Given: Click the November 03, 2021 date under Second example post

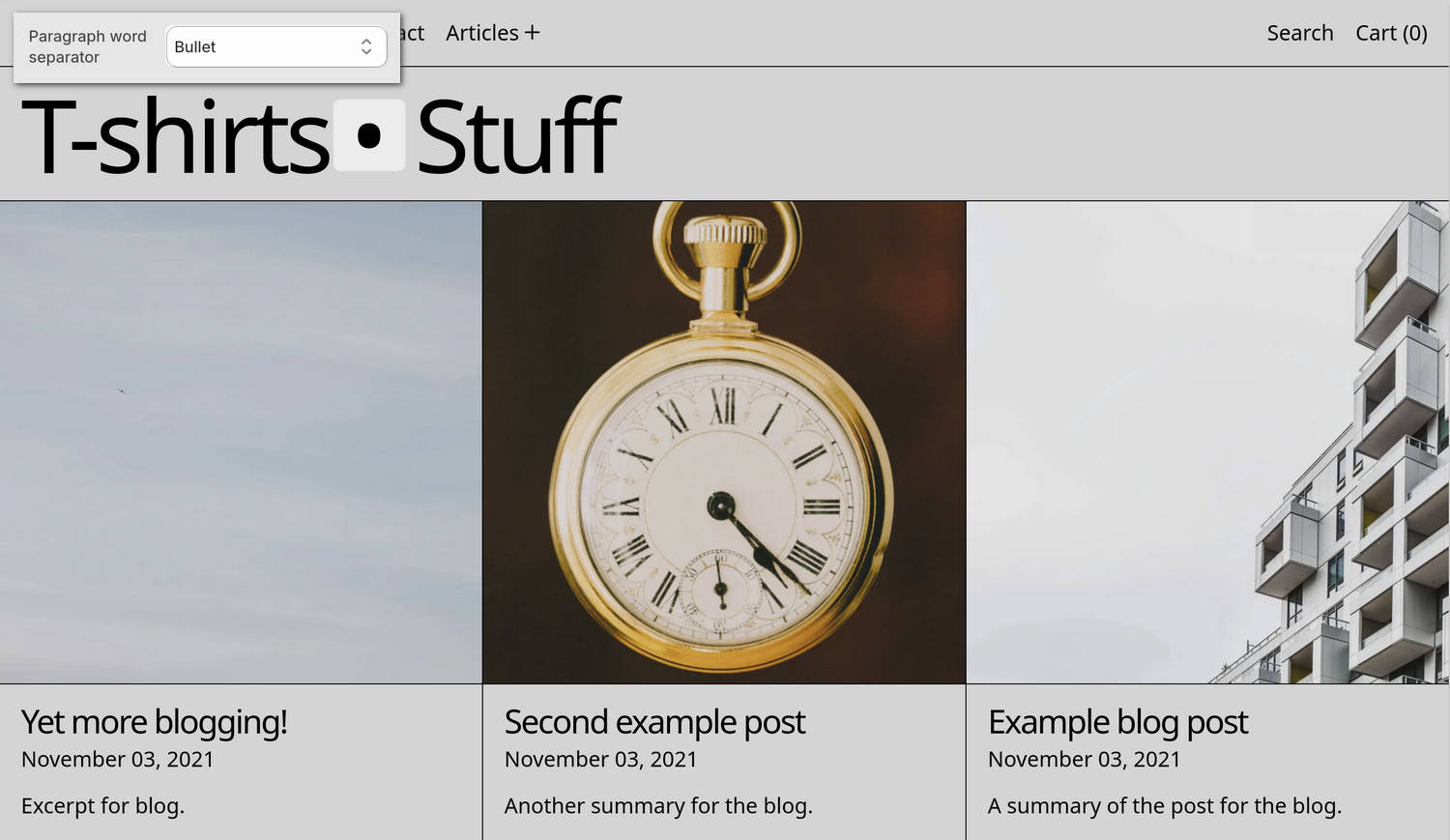Looking at the screenshot, I should pos(600,759).
